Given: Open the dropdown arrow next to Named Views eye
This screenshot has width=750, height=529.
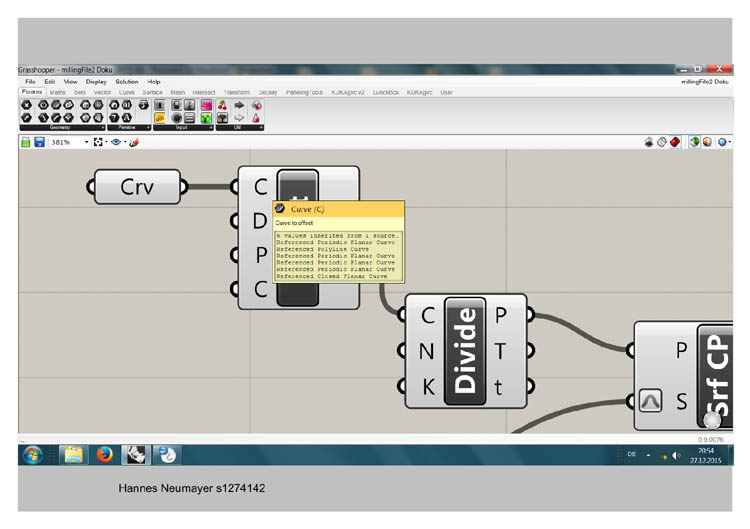Looking at the screenshot, I should 125,142.
